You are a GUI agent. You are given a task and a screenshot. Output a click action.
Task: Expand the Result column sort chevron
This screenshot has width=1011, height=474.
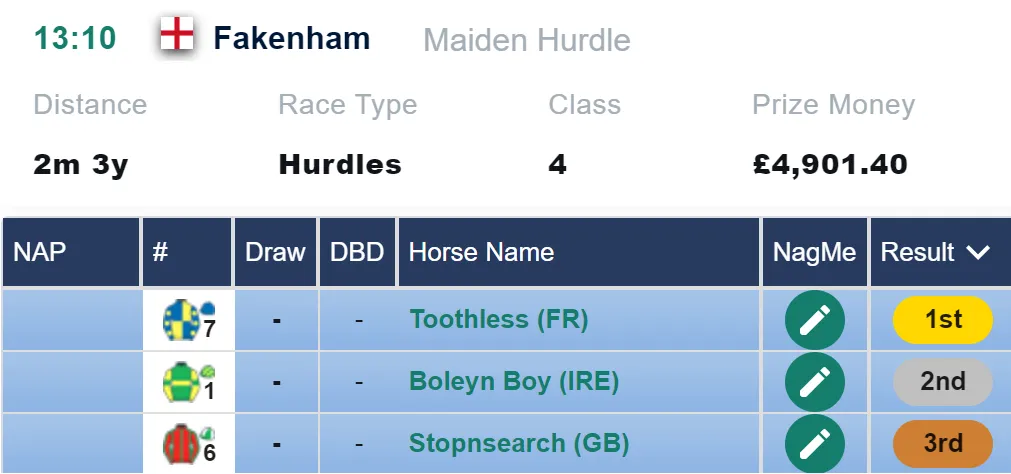[978, 252]
